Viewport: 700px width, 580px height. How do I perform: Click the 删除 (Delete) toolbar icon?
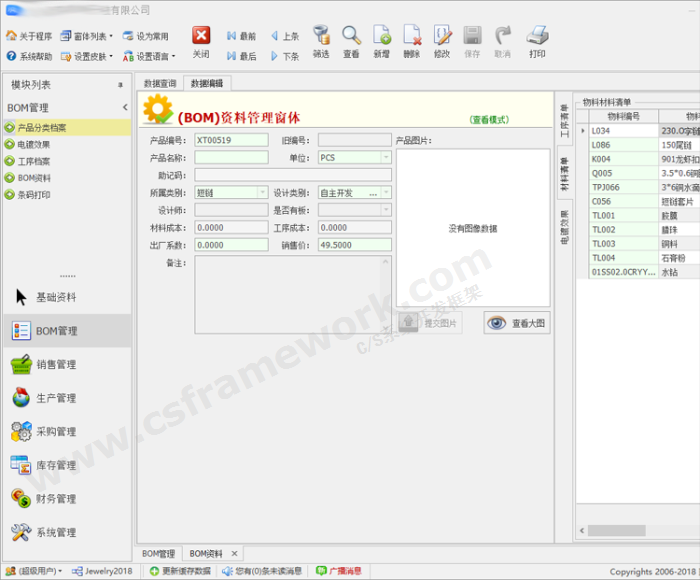point(411,41)
